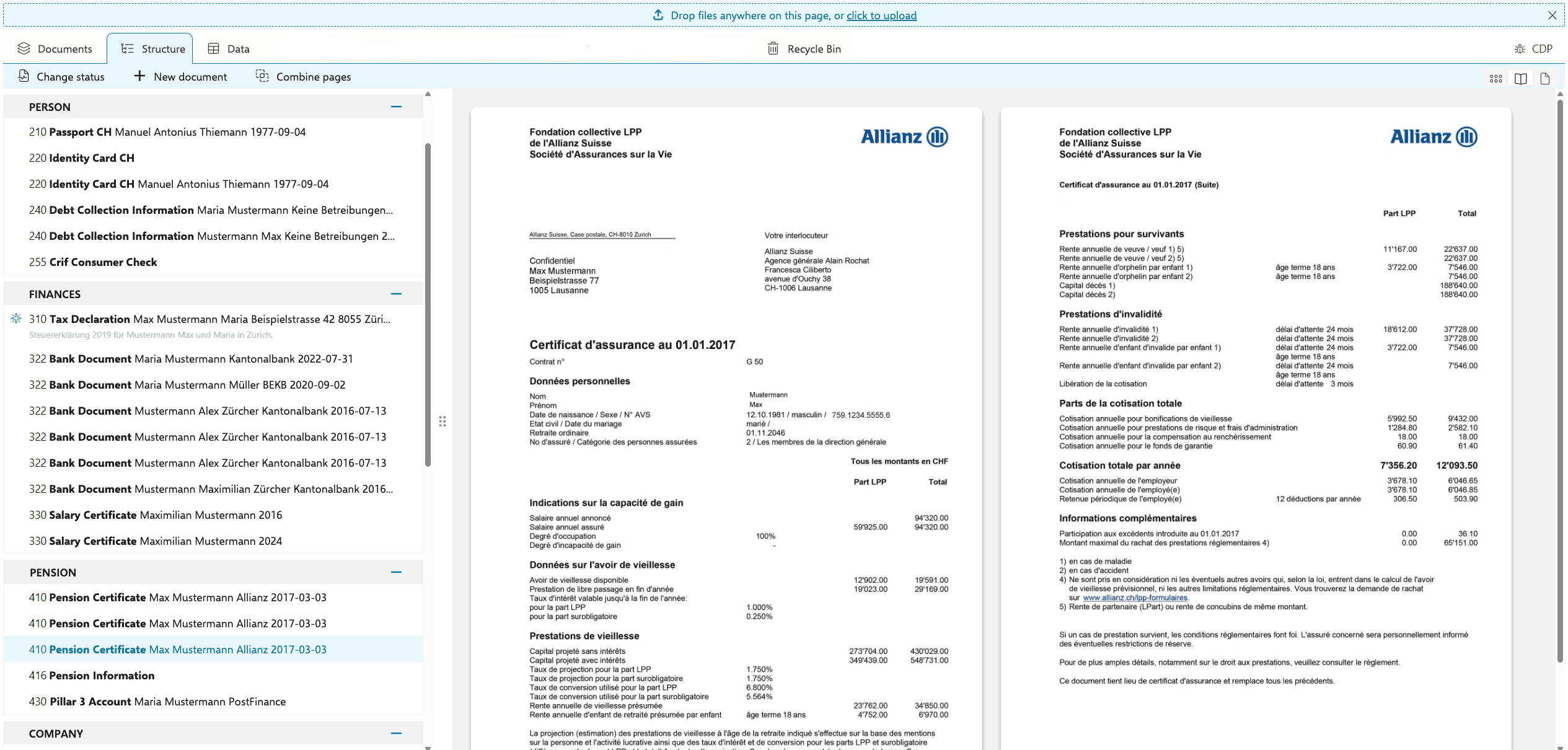Click the panel splitter drag handle
Viewport: 1568px width, 750px height.
[443, 421]
